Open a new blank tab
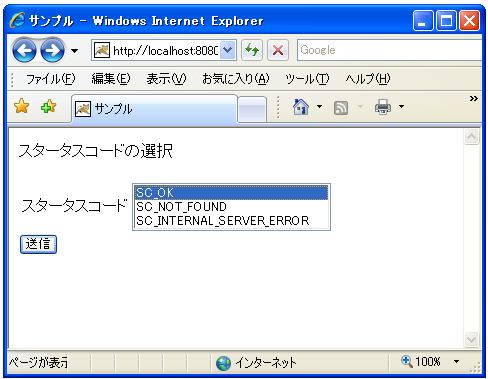 [253, 109]
